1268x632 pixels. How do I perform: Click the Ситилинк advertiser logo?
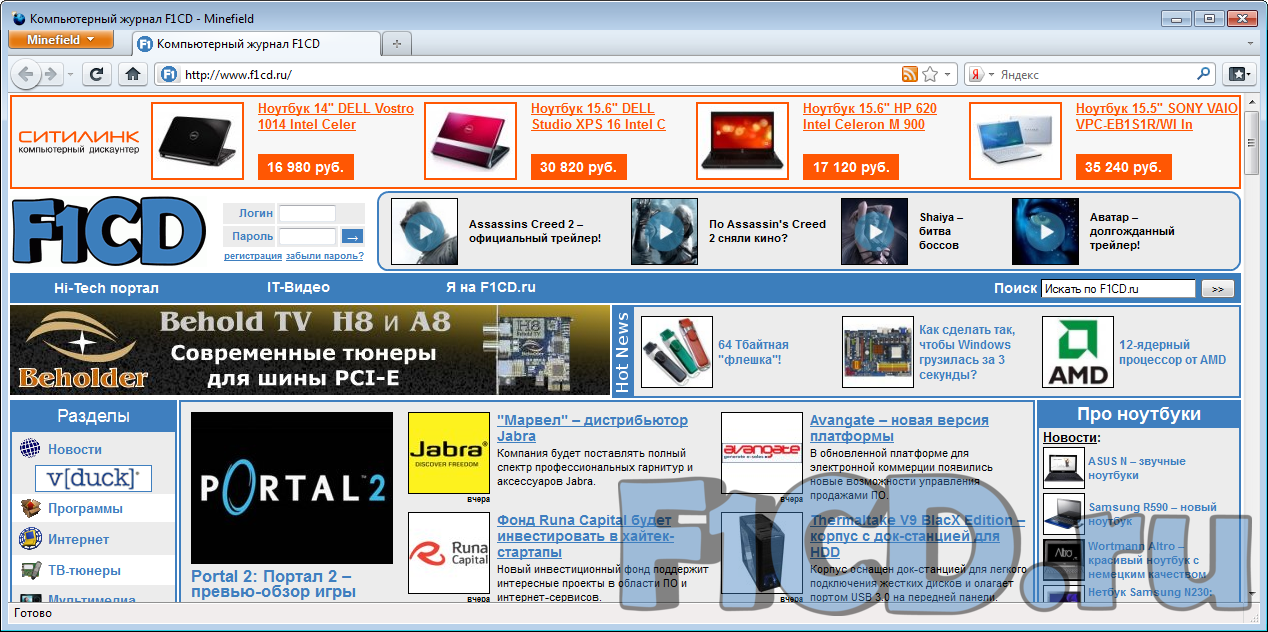point(79,141)
